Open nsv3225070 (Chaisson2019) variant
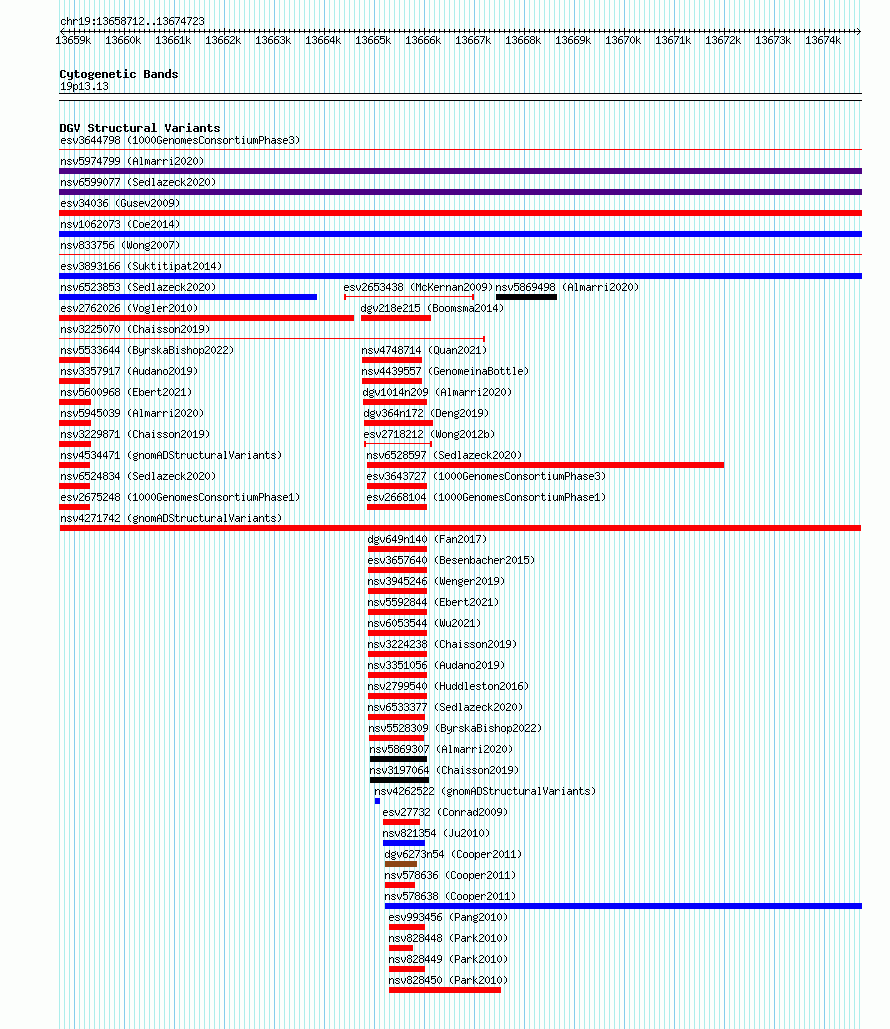This screenshot has width=890, height=1029. click(135, 329)
